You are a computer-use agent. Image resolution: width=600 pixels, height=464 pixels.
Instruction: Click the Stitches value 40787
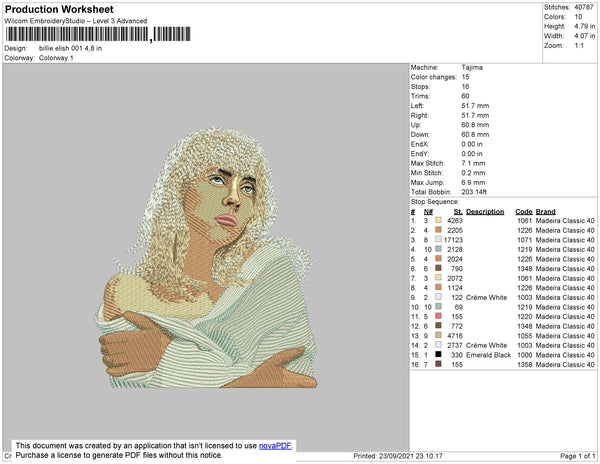584,7
